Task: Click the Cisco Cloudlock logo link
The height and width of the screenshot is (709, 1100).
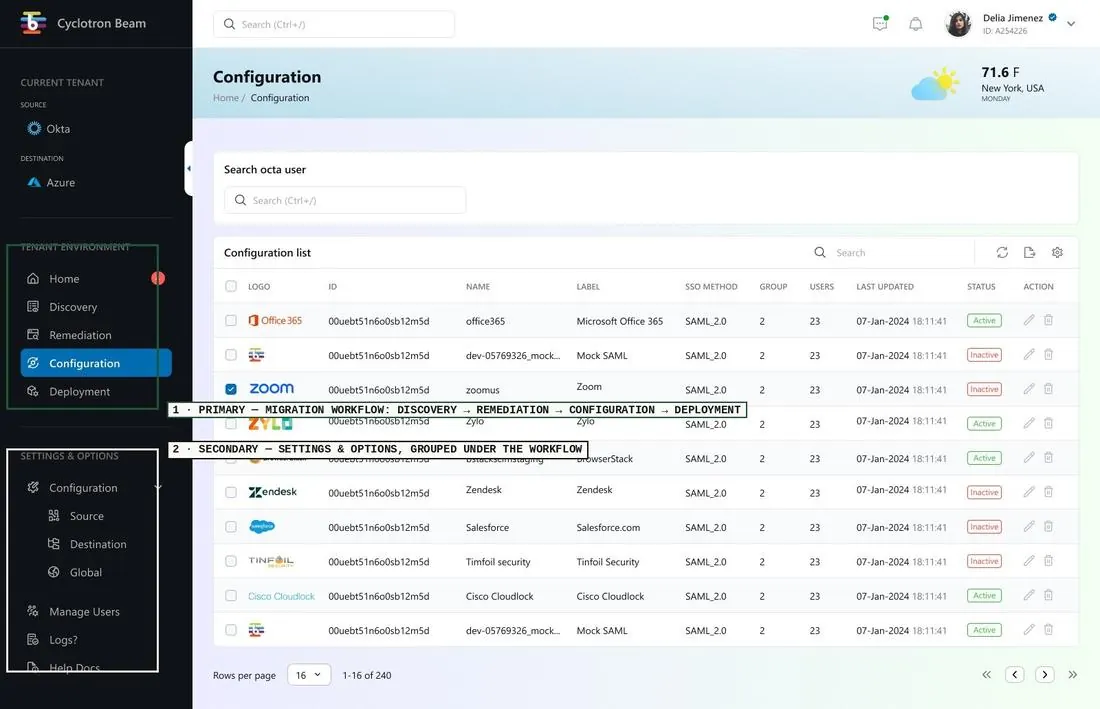Action: (281, 596)
